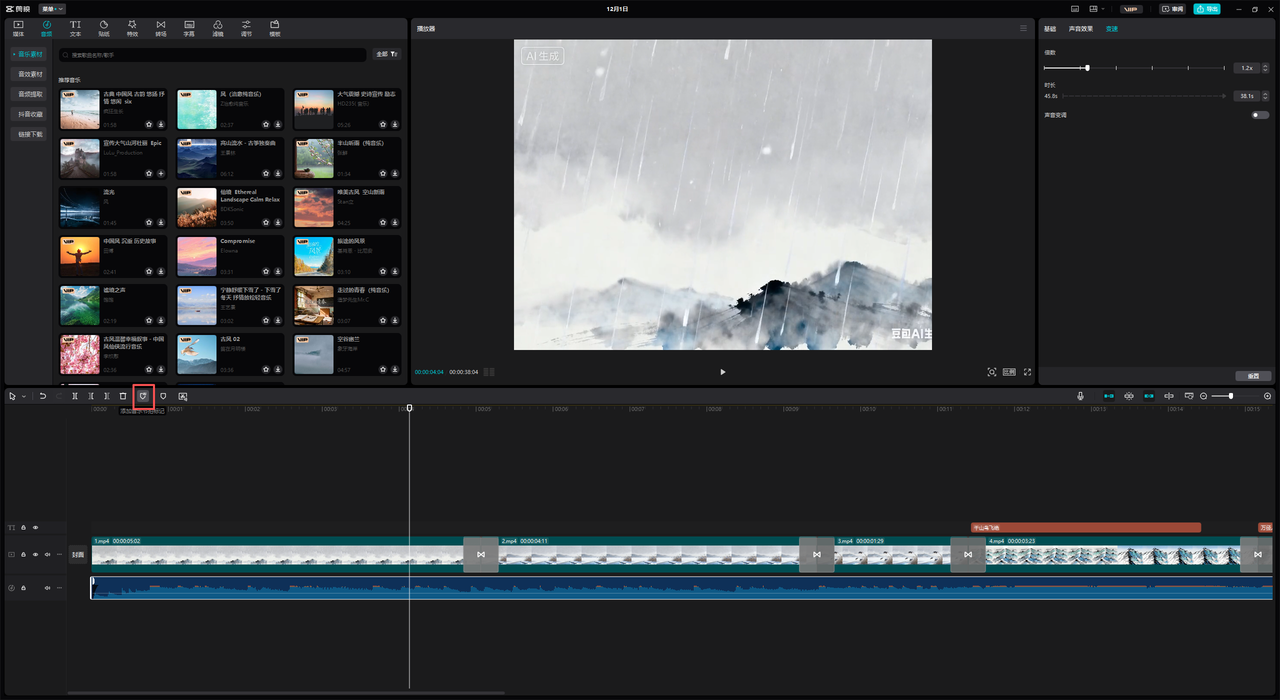Screen dimensions: 1280x700
Task: Click the microphone record voiceover icon
Action: coord(1080,397)
